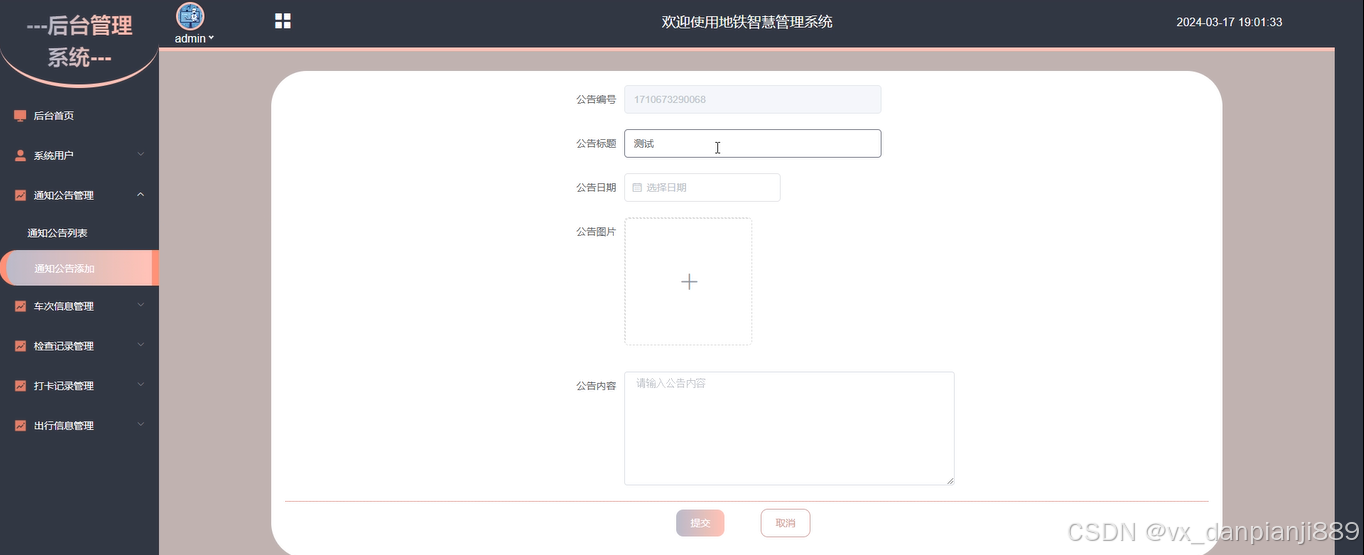
Task: Click the admin avatar image
Action: click(190, 16)
